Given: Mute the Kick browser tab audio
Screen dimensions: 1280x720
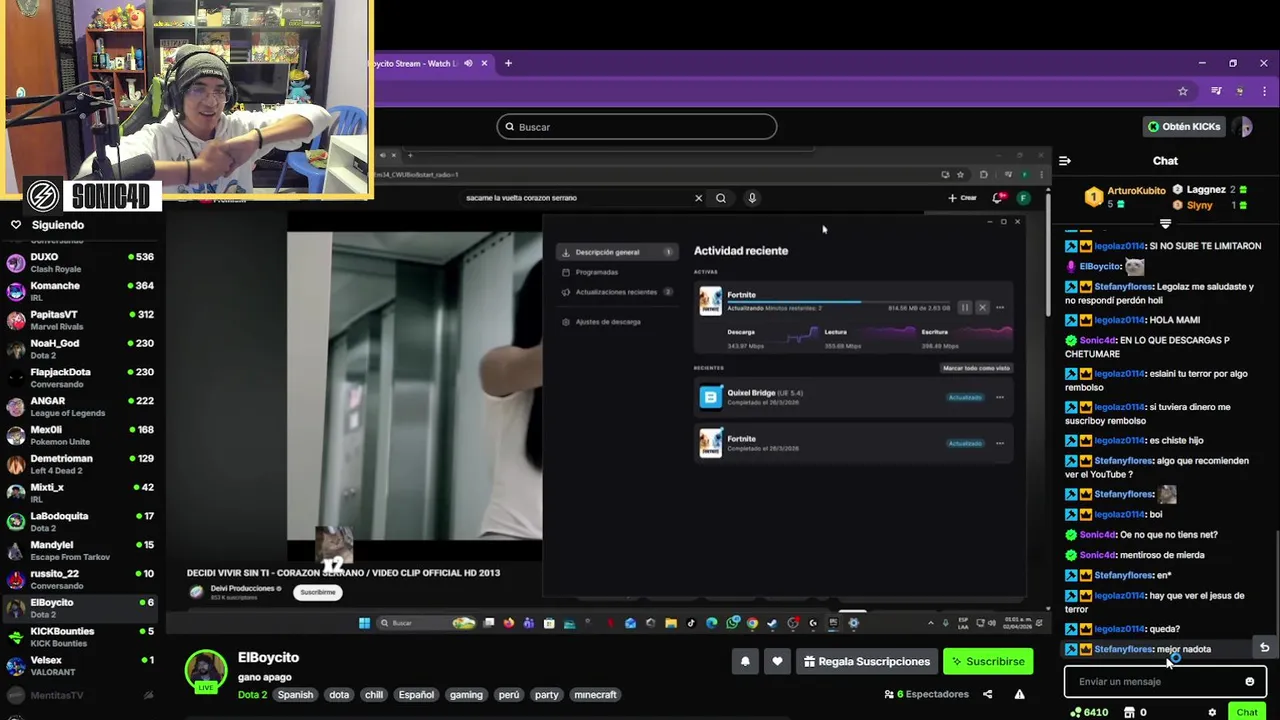Looking at the screenshot, I should click(x=468, y=63).
